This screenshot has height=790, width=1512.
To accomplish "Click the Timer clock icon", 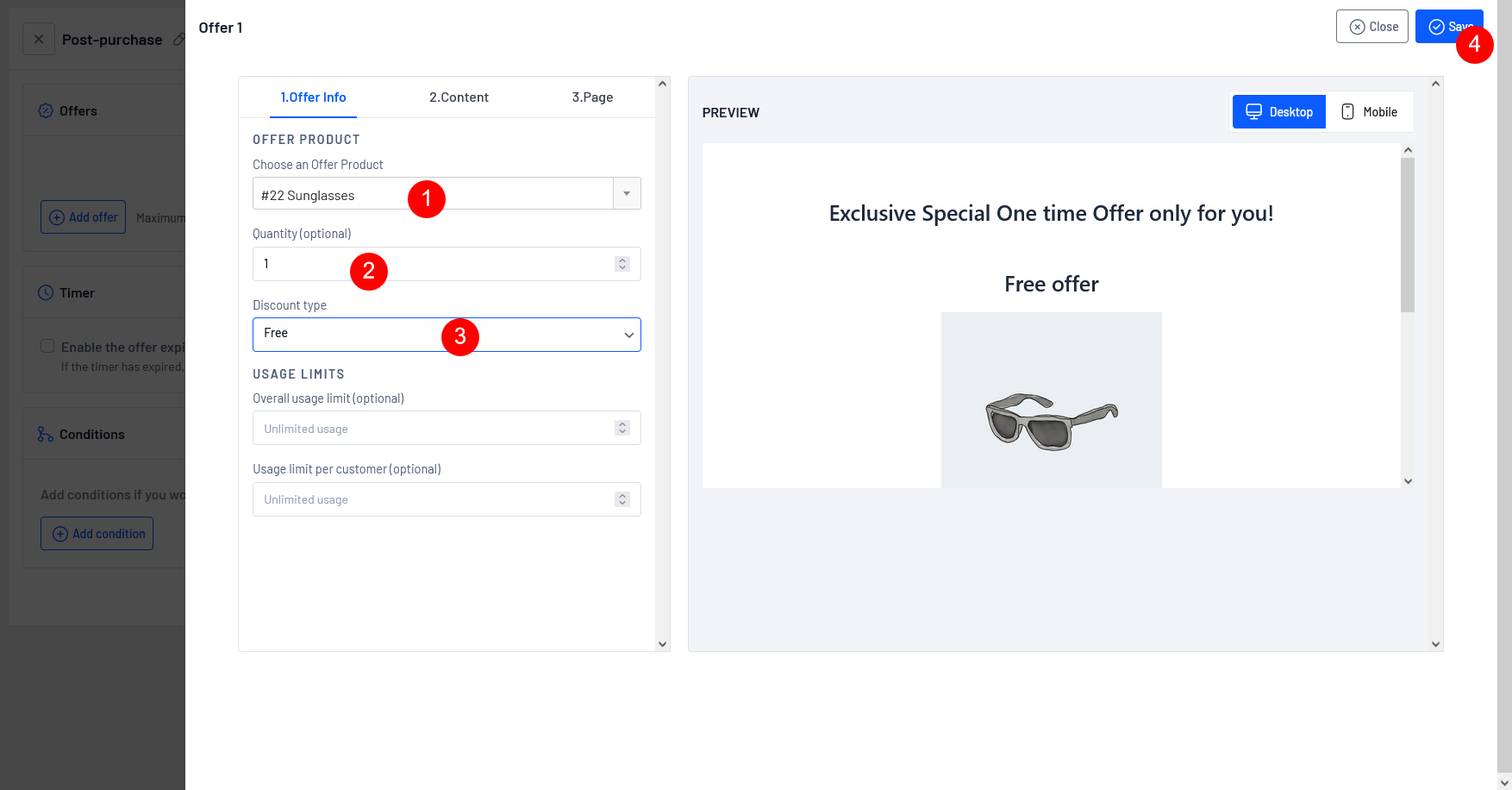I will (x=46, y=293).
